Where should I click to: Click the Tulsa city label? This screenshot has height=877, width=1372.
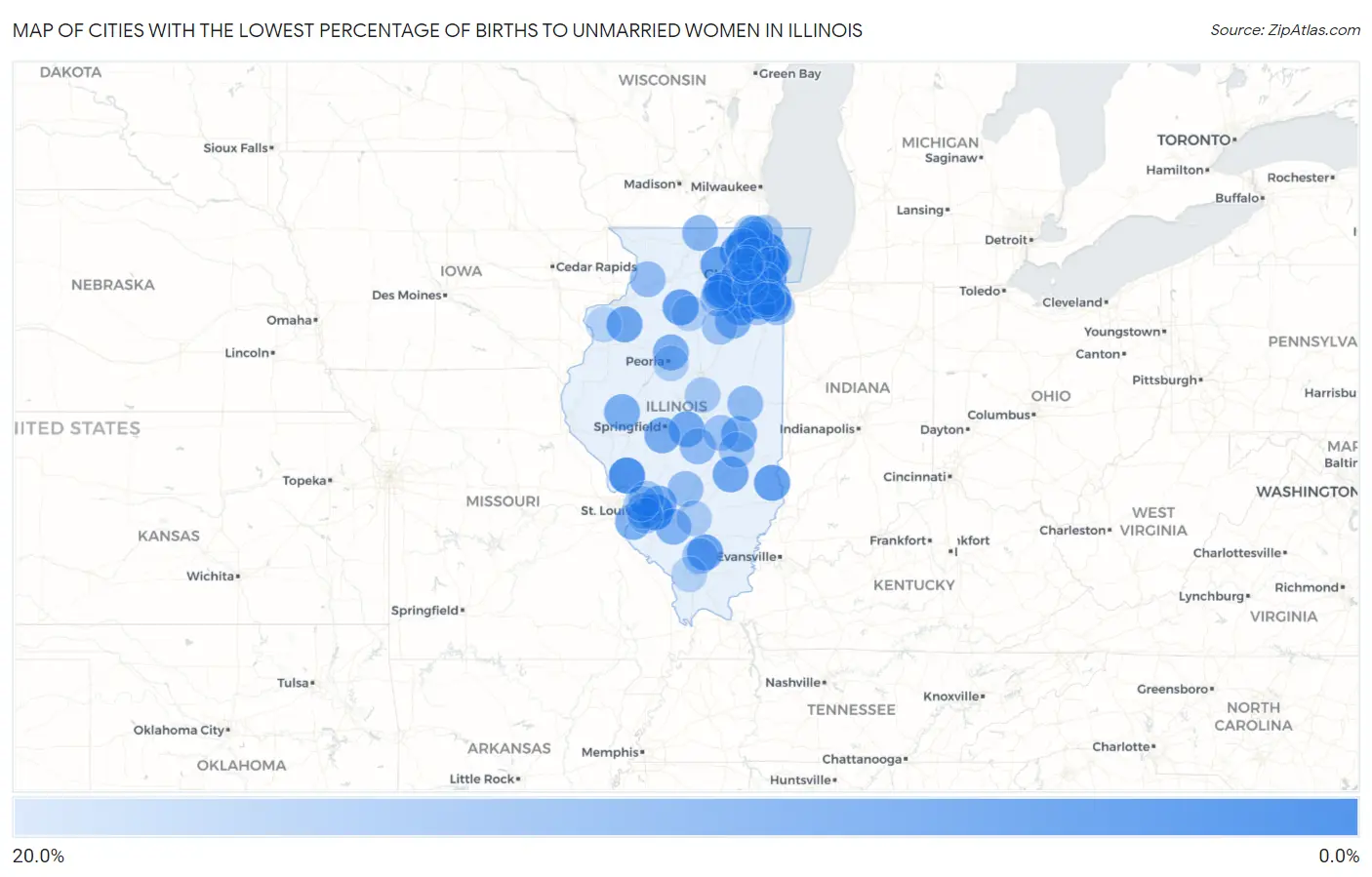pyautogui.click(x=295, y=683)
